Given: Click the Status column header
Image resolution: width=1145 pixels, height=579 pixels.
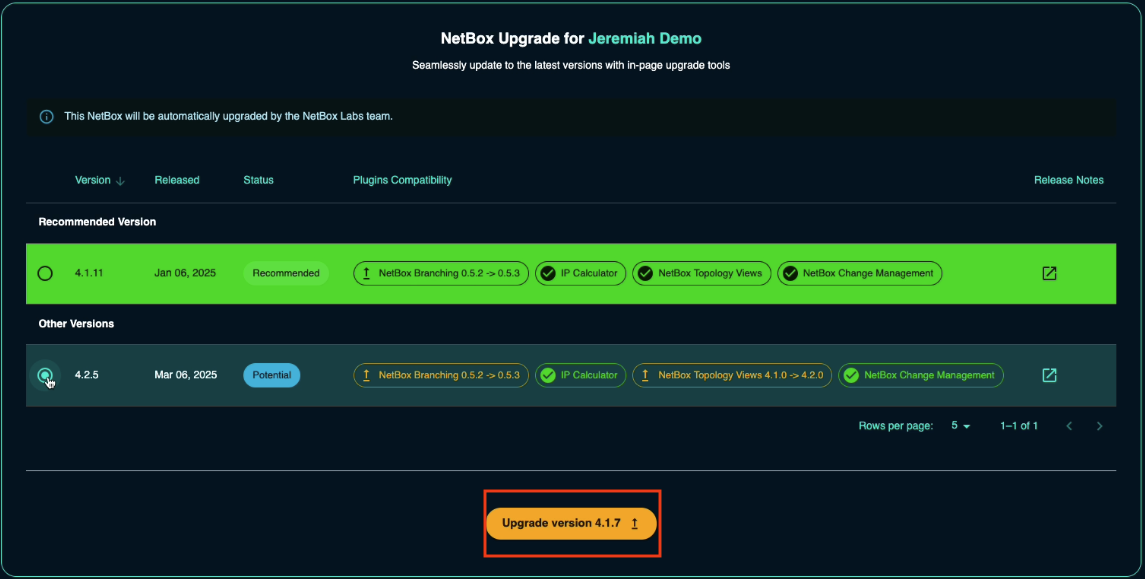Looking at the screenshot, I should pyautogui.click(x=258, y=180).
